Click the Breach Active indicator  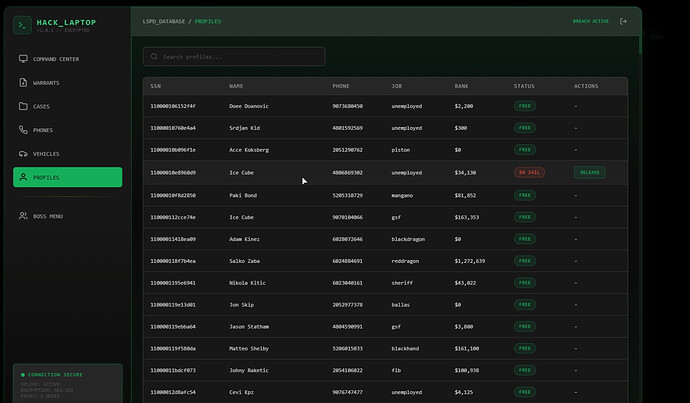pos(591,21)
